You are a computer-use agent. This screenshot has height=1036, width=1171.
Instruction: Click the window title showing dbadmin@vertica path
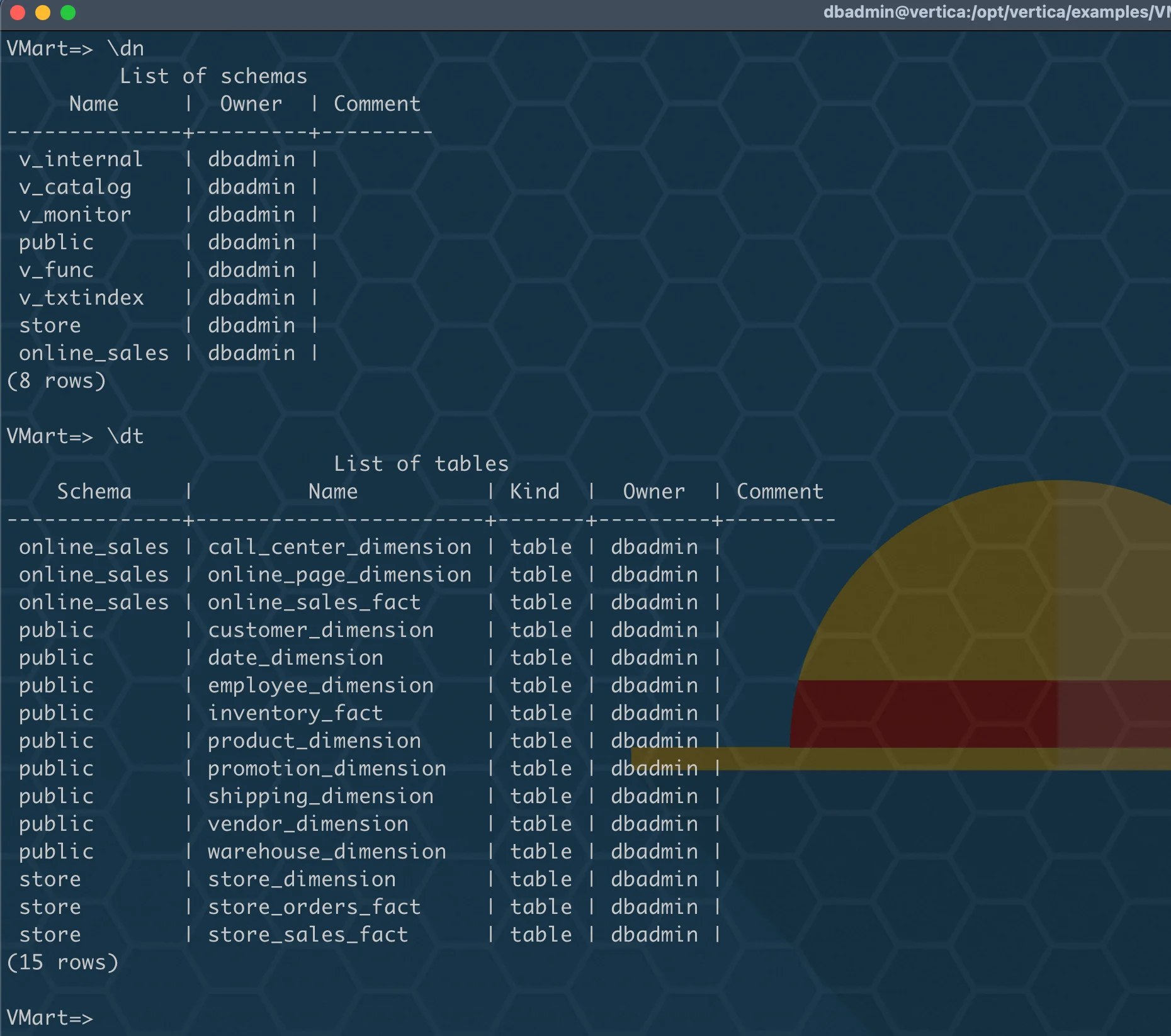click(996, 13)
